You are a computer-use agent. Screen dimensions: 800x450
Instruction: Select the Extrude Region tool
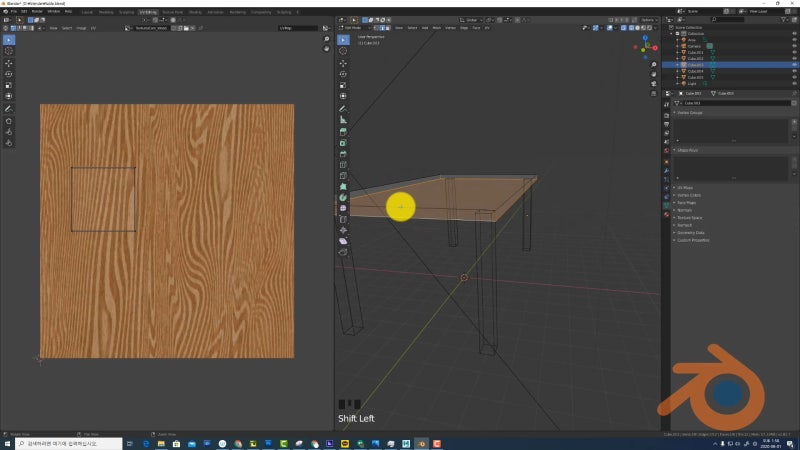click(x=343, y=132)
